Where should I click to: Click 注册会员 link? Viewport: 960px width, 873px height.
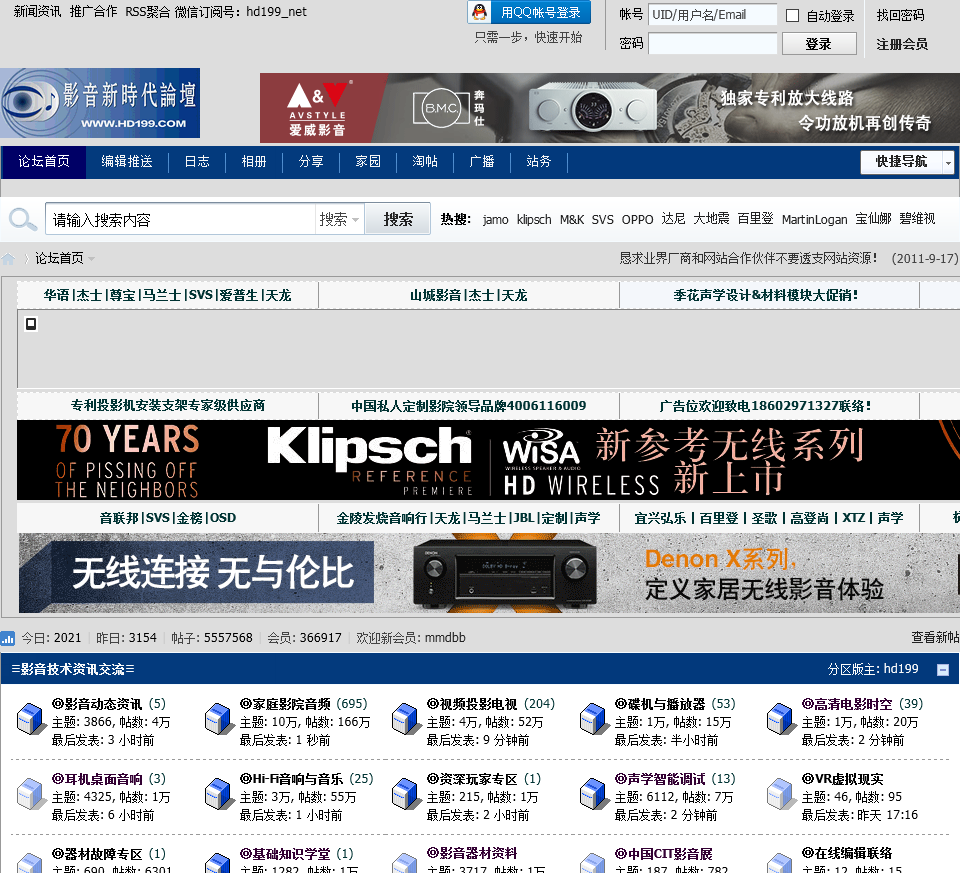pos(902,44)
